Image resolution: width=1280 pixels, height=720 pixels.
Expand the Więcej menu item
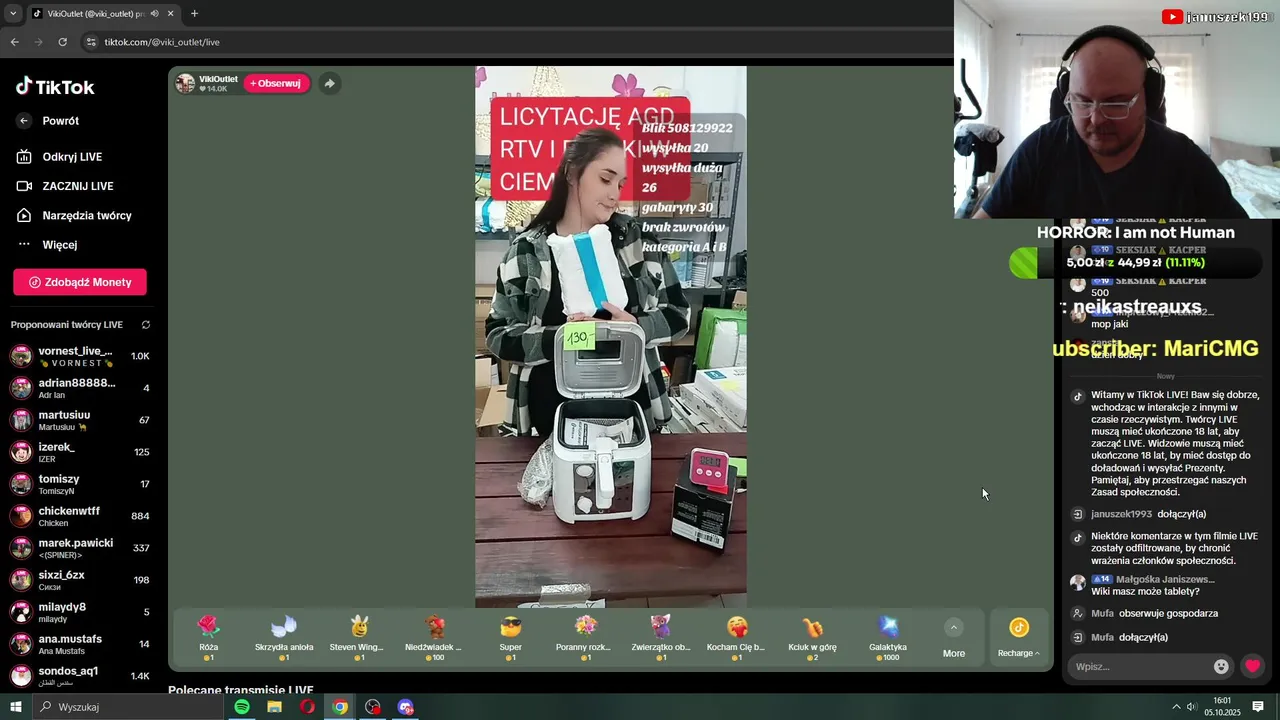pyautogui.click(x=59, y=245)
